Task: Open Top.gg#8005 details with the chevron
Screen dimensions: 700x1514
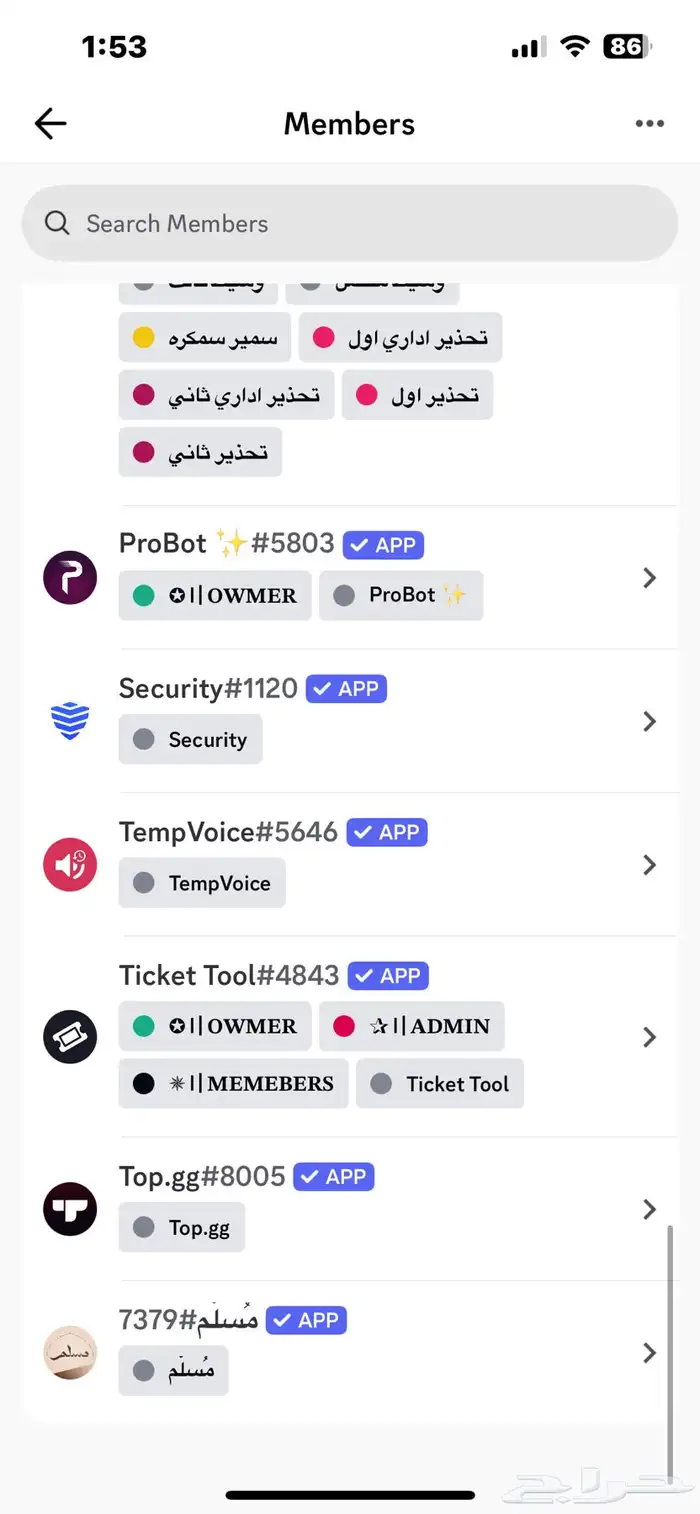Action: (x=649, y=1209)
